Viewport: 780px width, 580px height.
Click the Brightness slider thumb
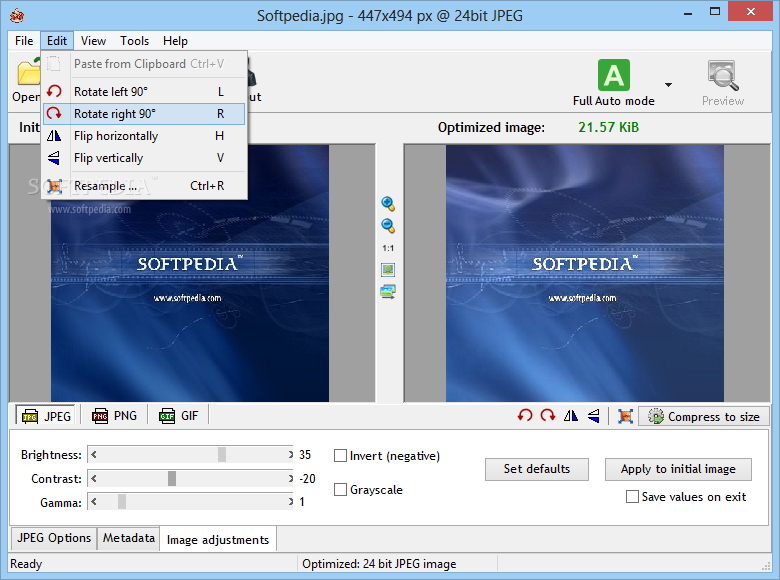222,454
